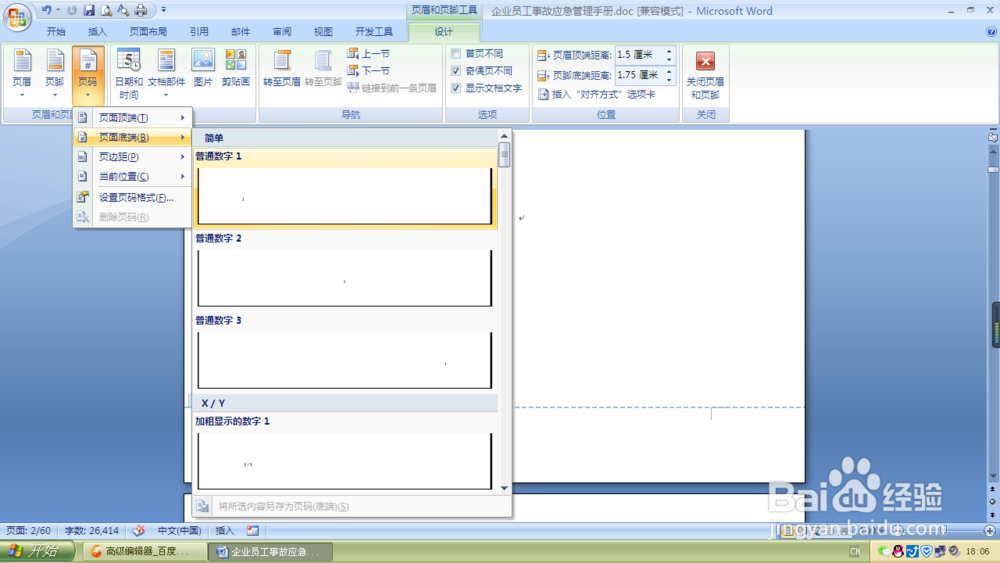
Task: Switch to the 邮件 ribbon tab
Action: [240, 32]
